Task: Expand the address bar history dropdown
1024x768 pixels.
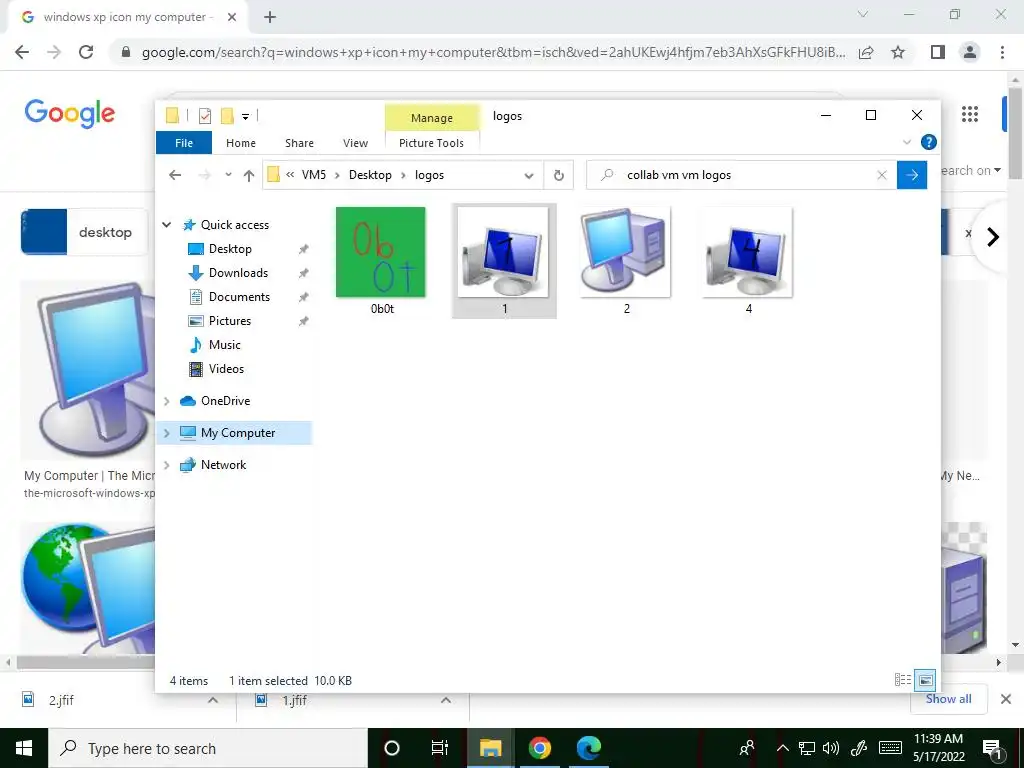Action: click(x=529, y=175)
